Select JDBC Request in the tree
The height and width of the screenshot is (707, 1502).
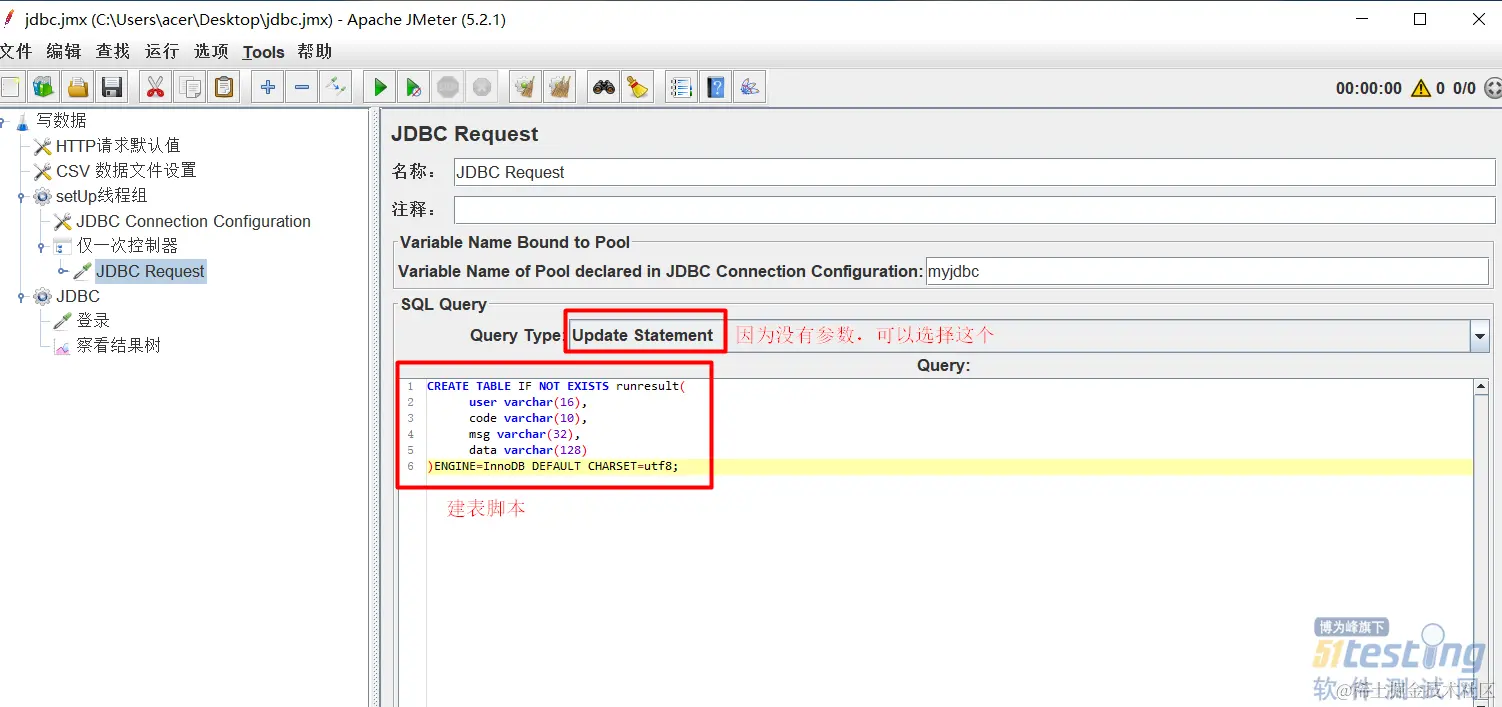pos(150,271)
